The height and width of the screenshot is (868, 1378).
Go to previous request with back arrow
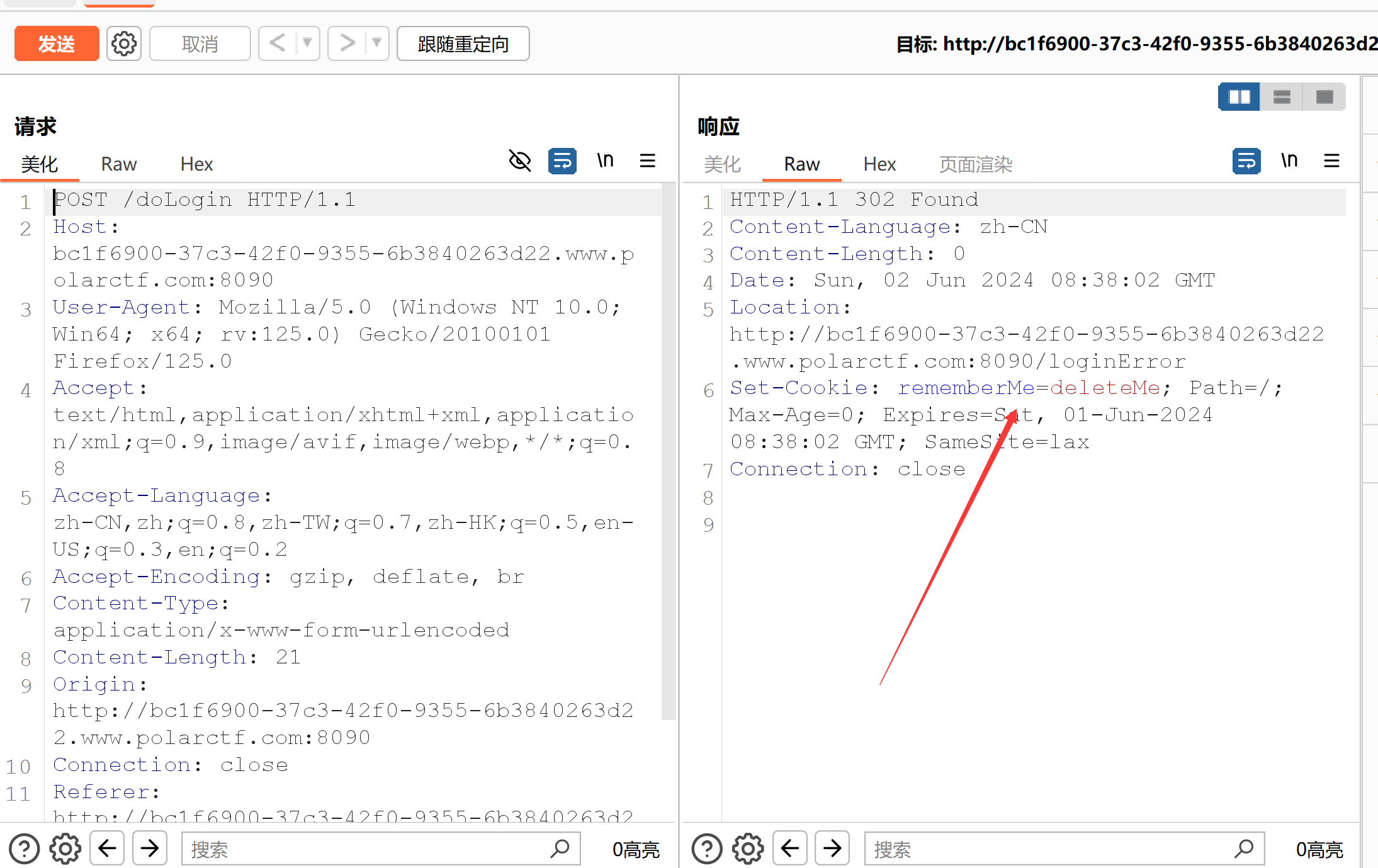click(x=278, y=43)
